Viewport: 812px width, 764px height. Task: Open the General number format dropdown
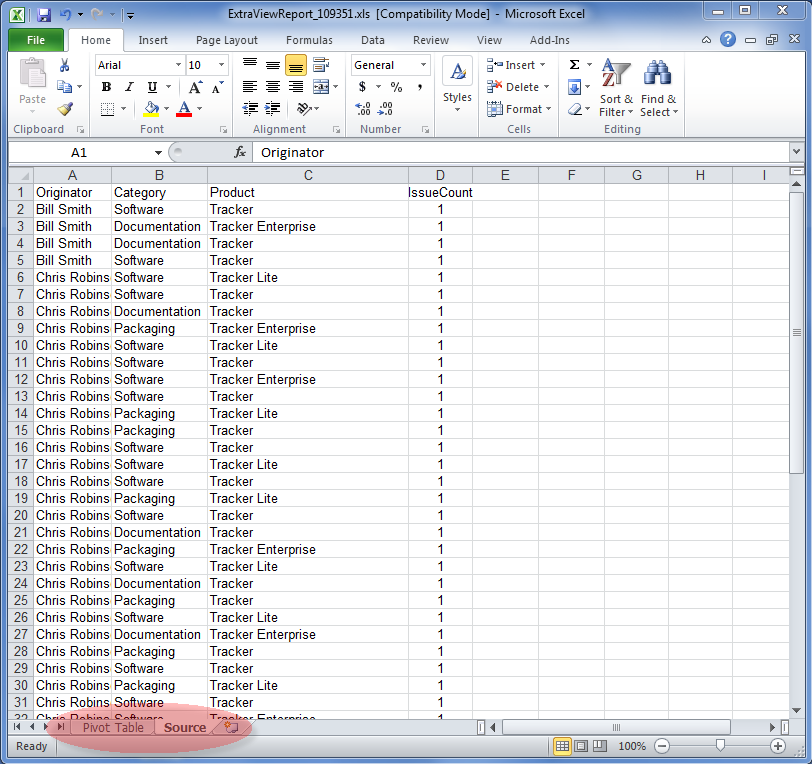click(423, 65)
